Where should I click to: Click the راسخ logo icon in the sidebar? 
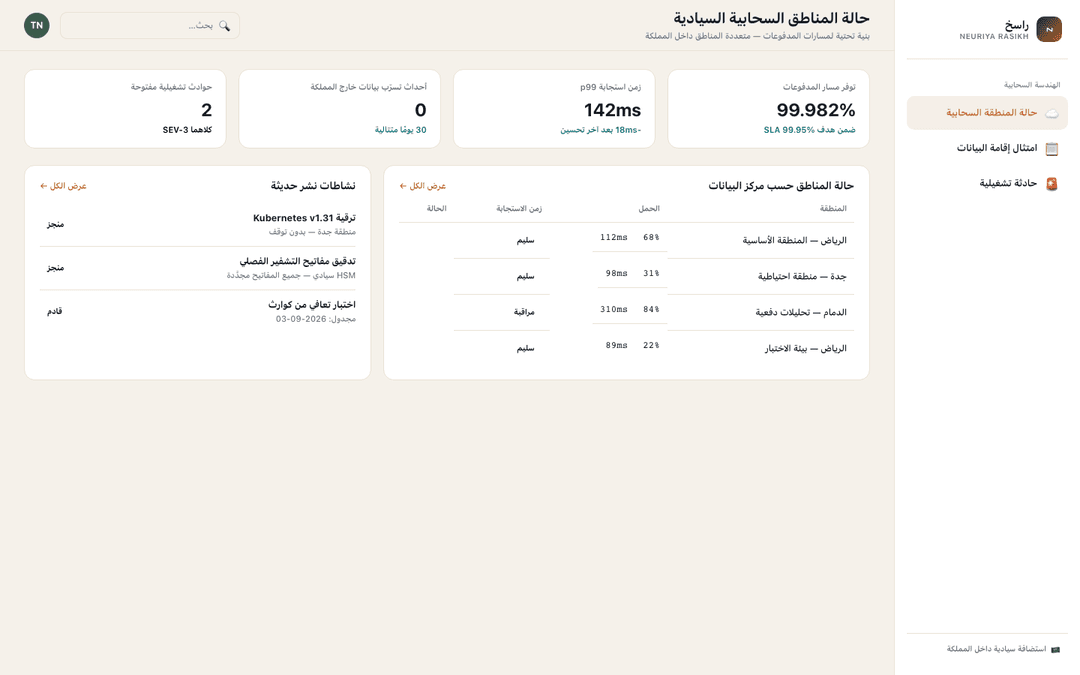coord(1048,30)
